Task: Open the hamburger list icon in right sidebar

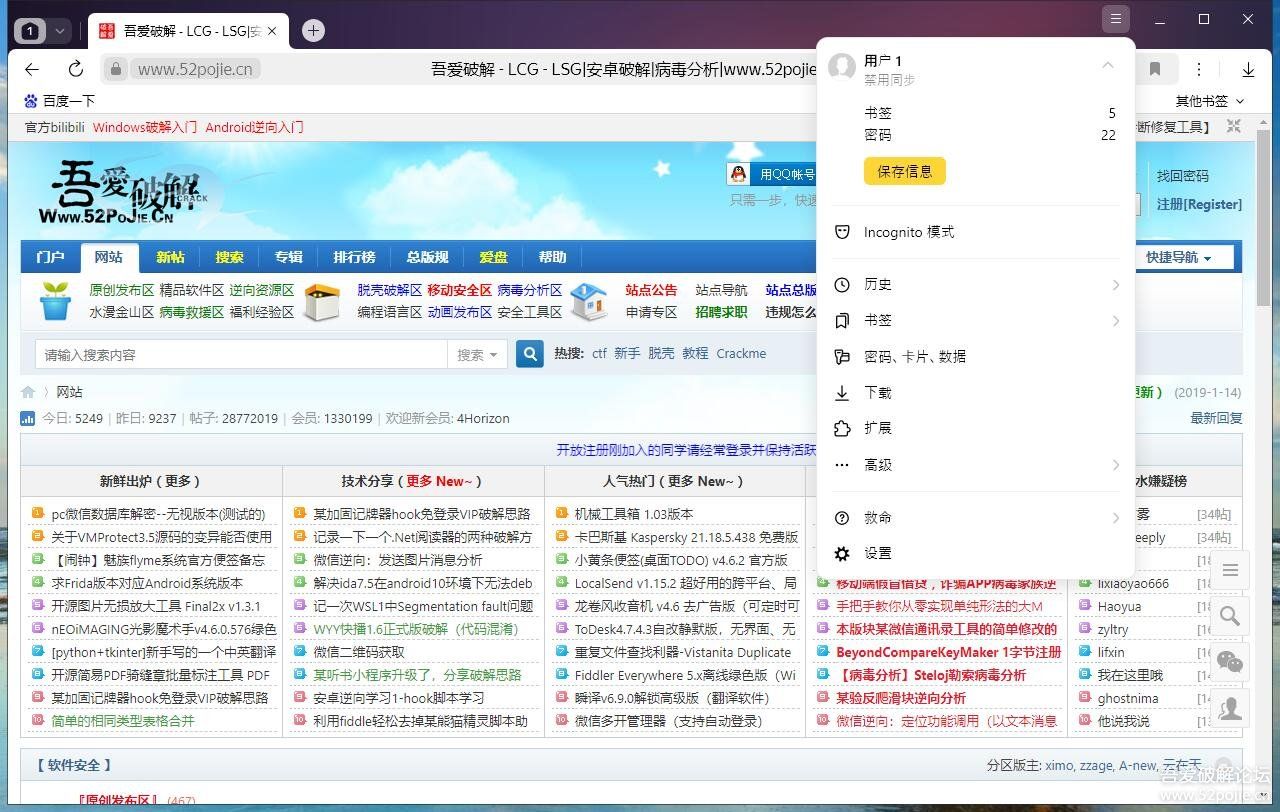Action: coord(1229,570)
